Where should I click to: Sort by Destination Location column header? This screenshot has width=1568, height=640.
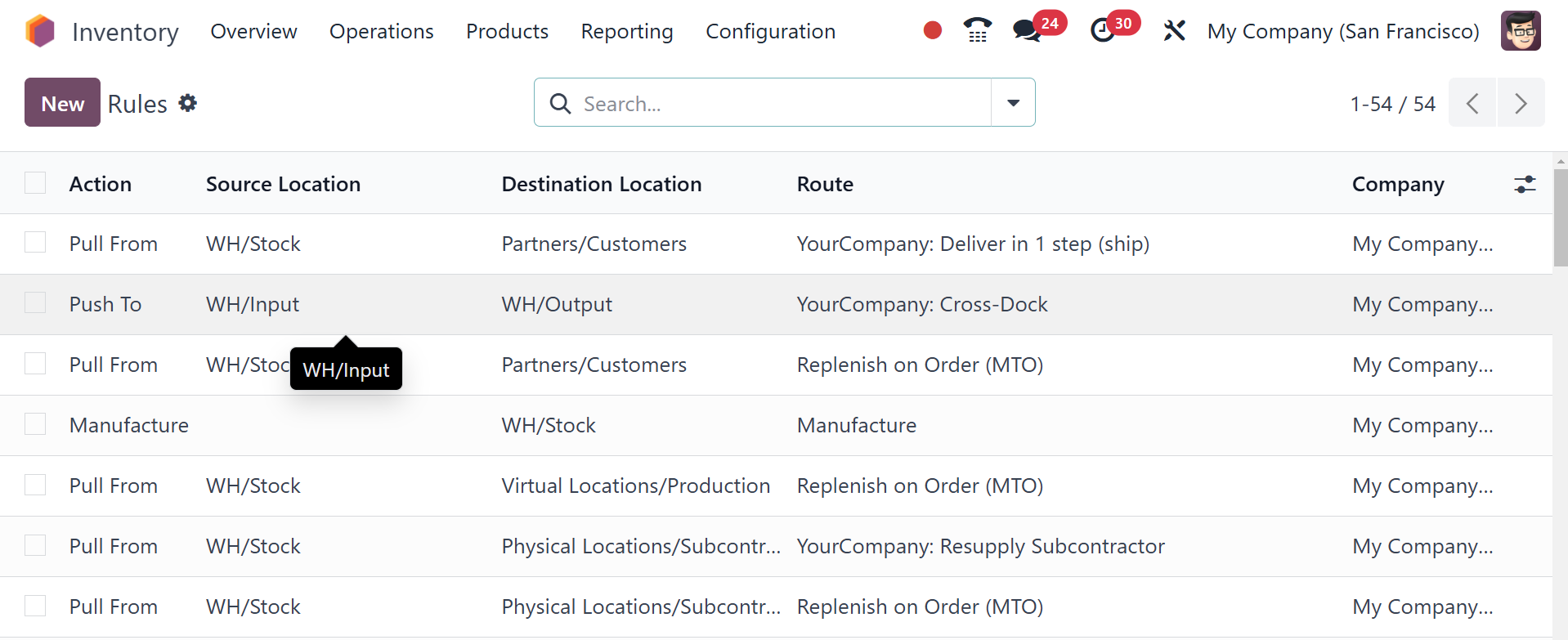[x=601, y=184]
